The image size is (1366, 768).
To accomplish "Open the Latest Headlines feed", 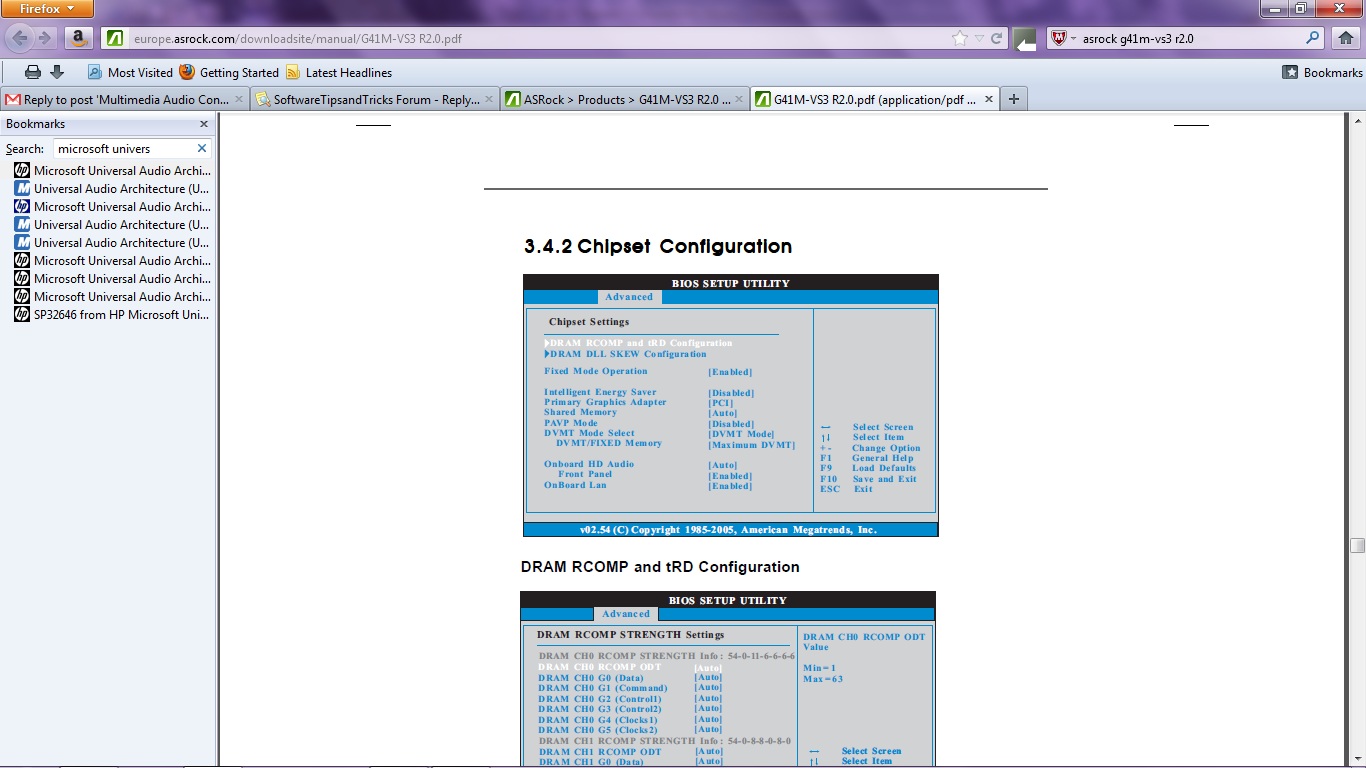I will (338, 72).
